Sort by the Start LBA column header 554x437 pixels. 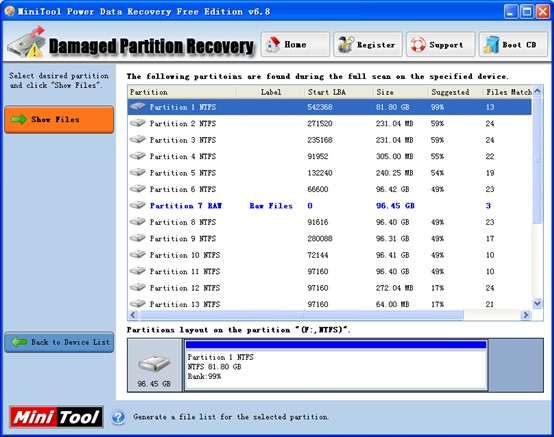pos(338,92)
